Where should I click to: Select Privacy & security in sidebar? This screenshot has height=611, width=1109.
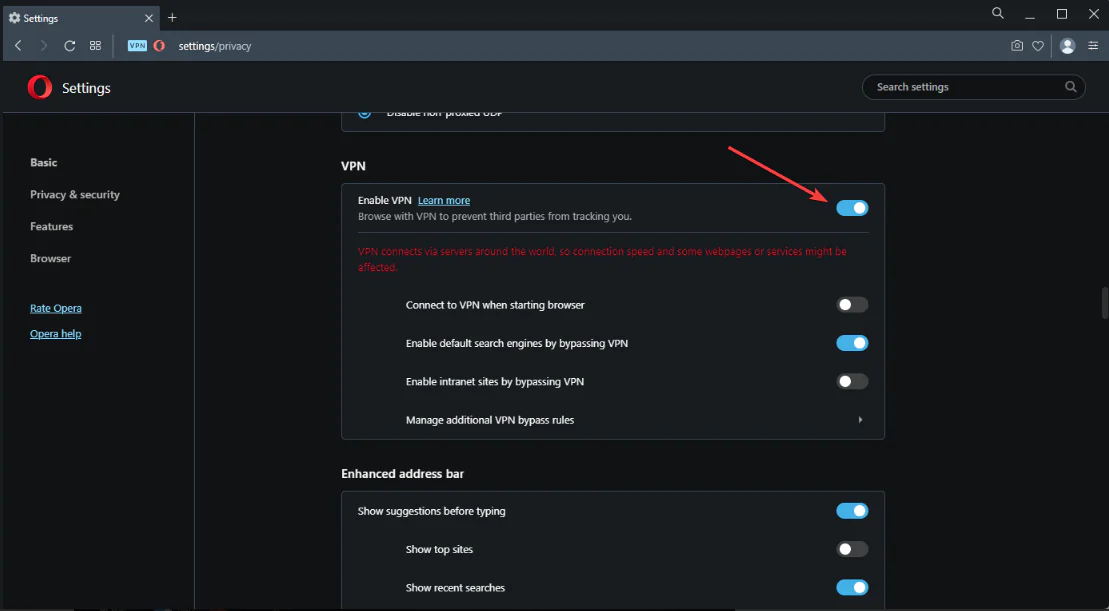[75, 195]
